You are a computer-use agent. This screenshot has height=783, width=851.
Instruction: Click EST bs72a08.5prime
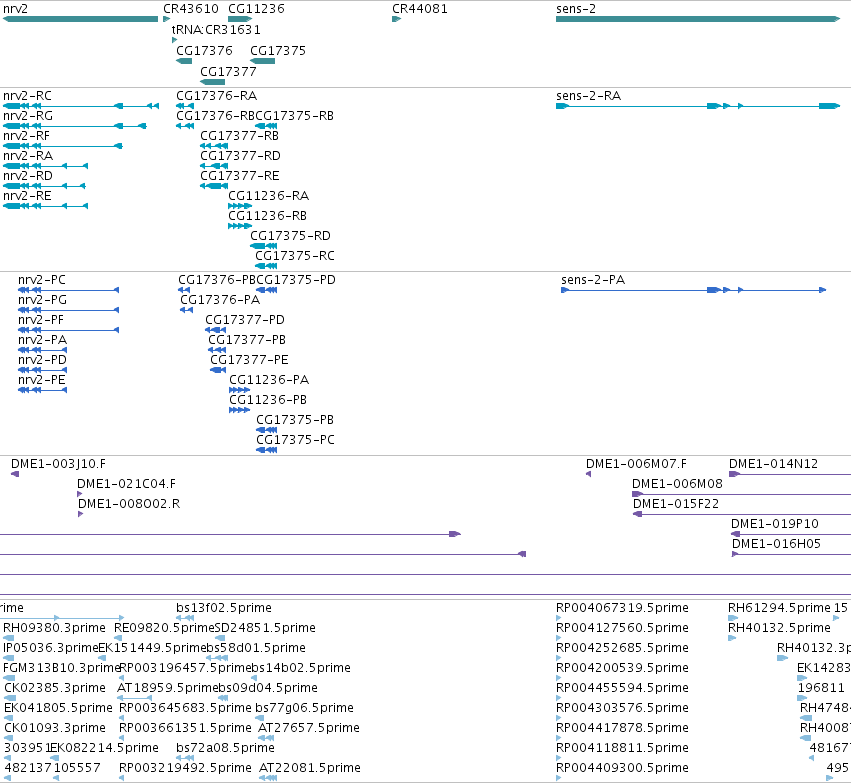coord(225,748)
